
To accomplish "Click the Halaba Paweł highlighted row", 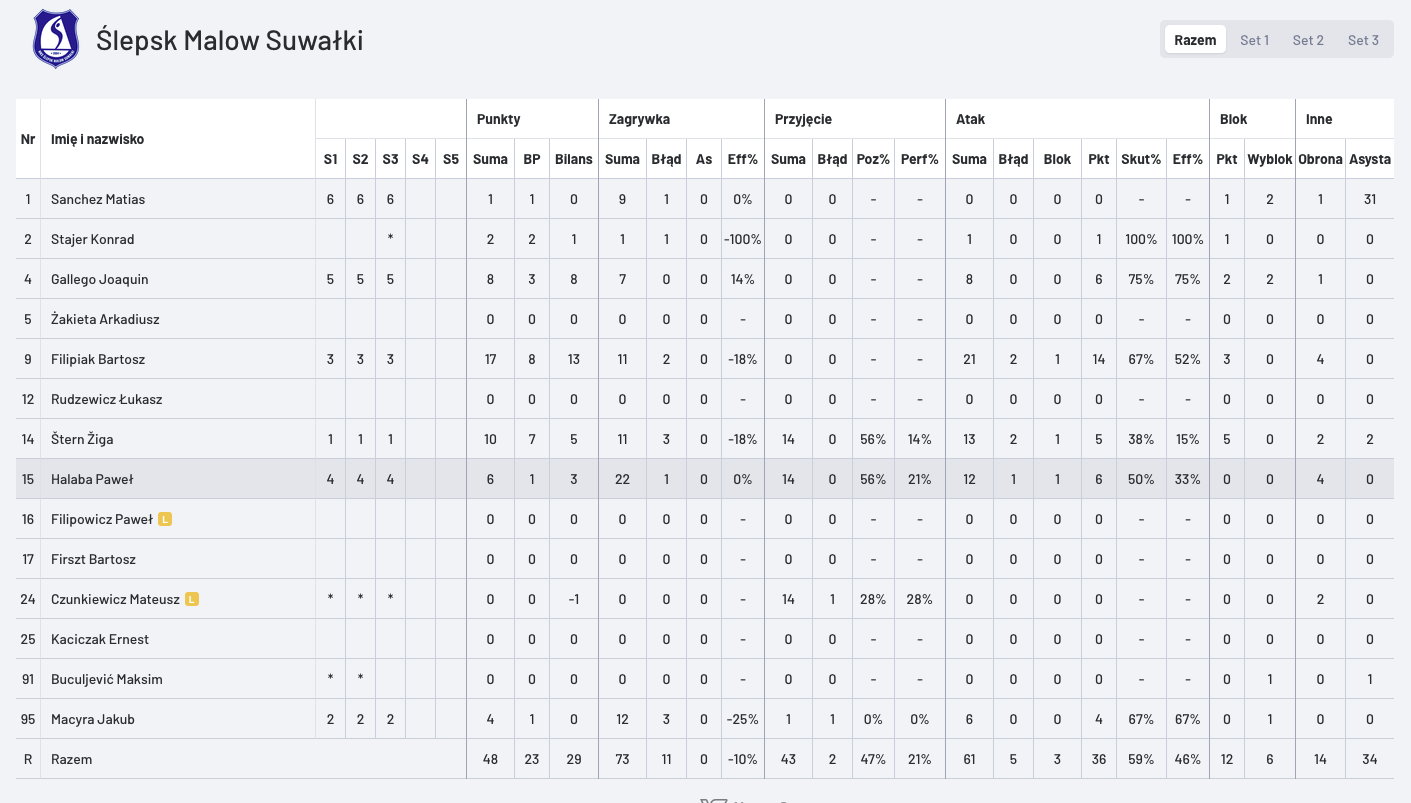I will [92, 479].
